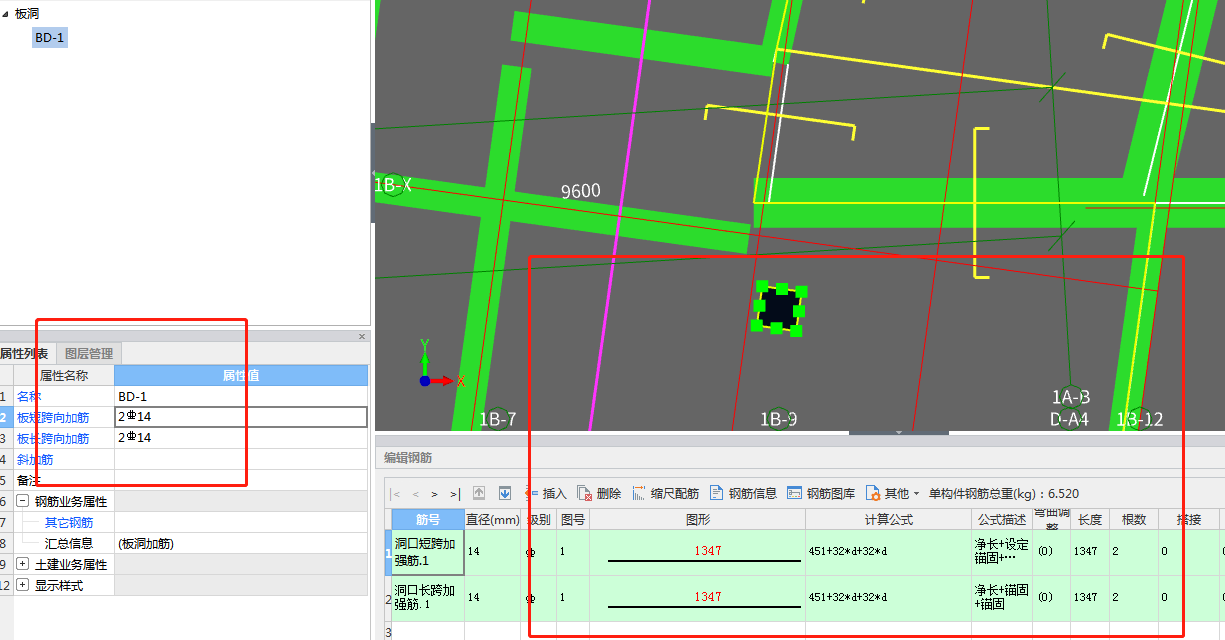
Task: Go to first rebar record arrow
Action: coord(396,494)
